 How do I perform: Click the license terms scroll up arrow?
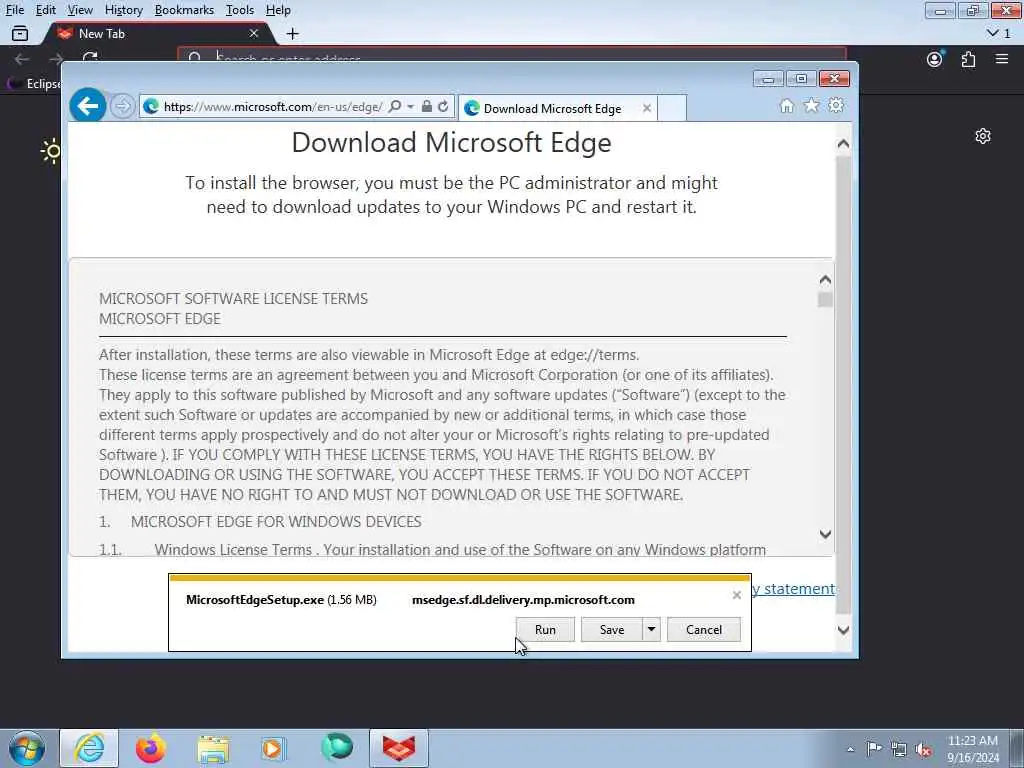[825, 280]
